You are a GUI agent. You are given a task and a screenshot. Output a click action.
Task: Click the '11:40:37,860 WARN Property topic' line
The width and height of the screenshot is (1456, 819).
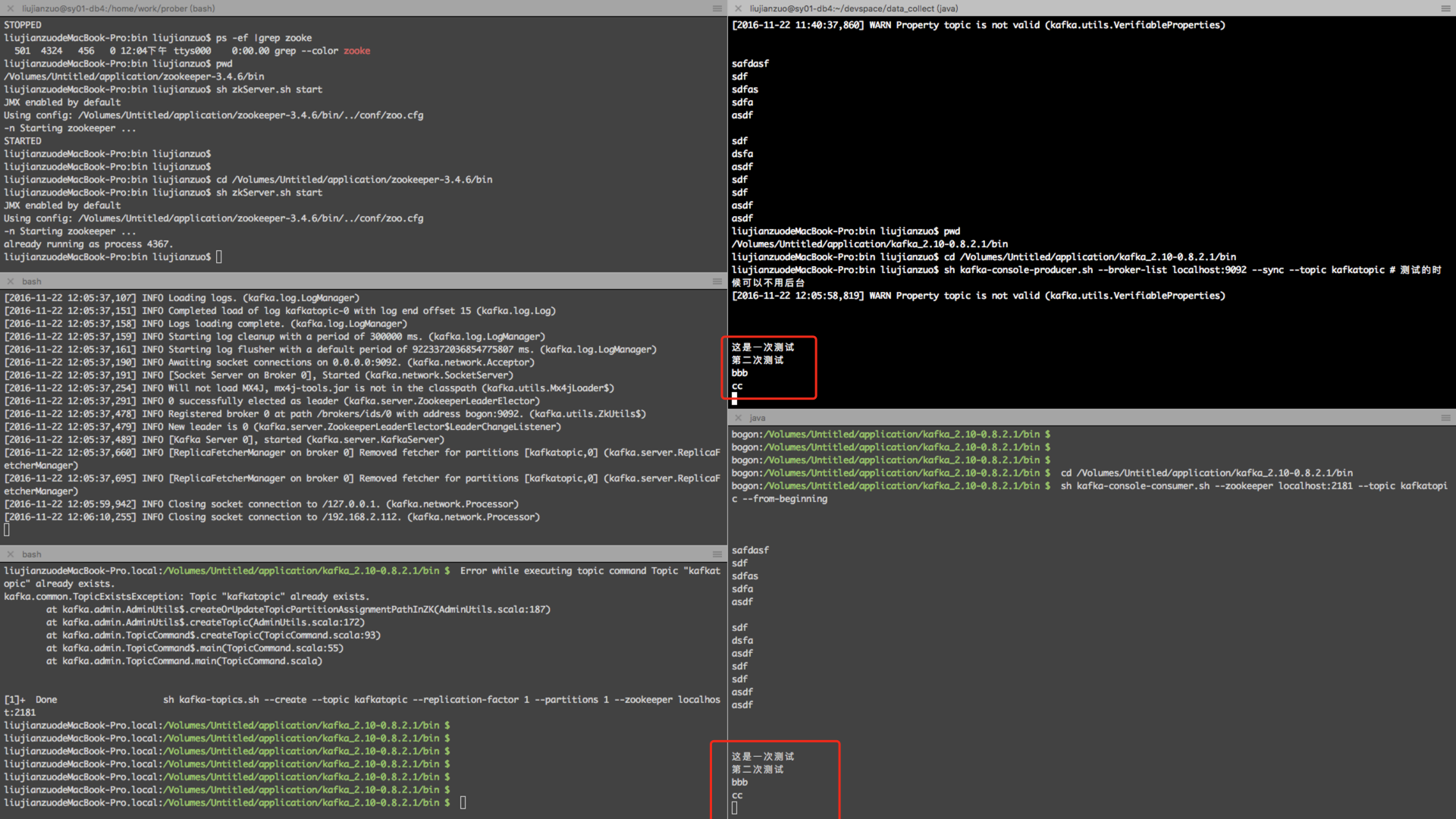click(x=978, y=25)
